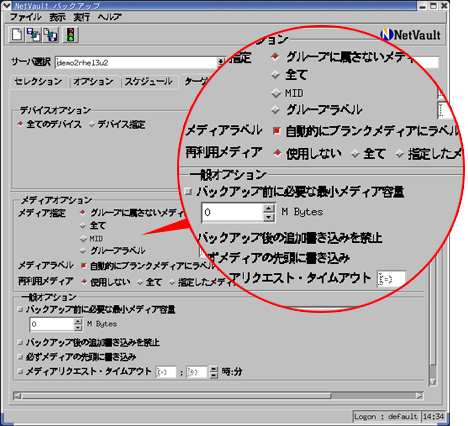
Task: Switch to the スケジュール tab
Action: [x=148, y=82]
